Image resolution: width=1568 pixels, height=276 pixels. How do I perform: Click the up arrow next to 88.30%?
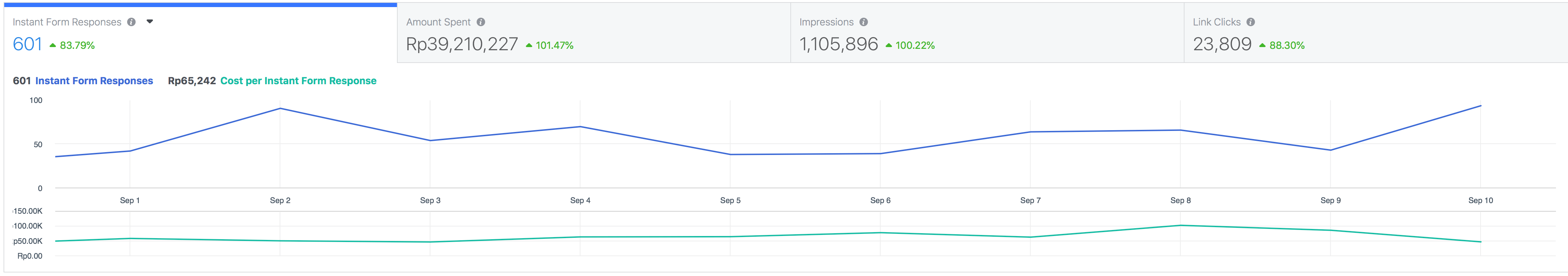[1262, 45]
